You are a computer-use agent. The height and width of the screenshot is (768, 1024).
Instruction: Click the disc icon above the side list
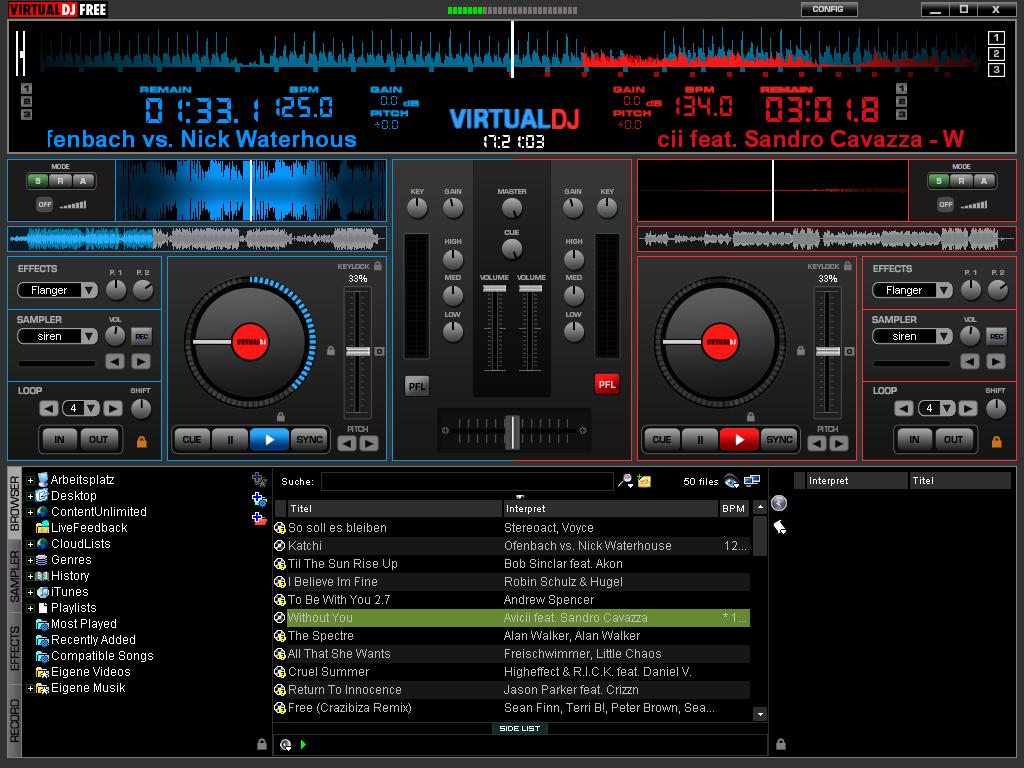click(x=779, y=503)
